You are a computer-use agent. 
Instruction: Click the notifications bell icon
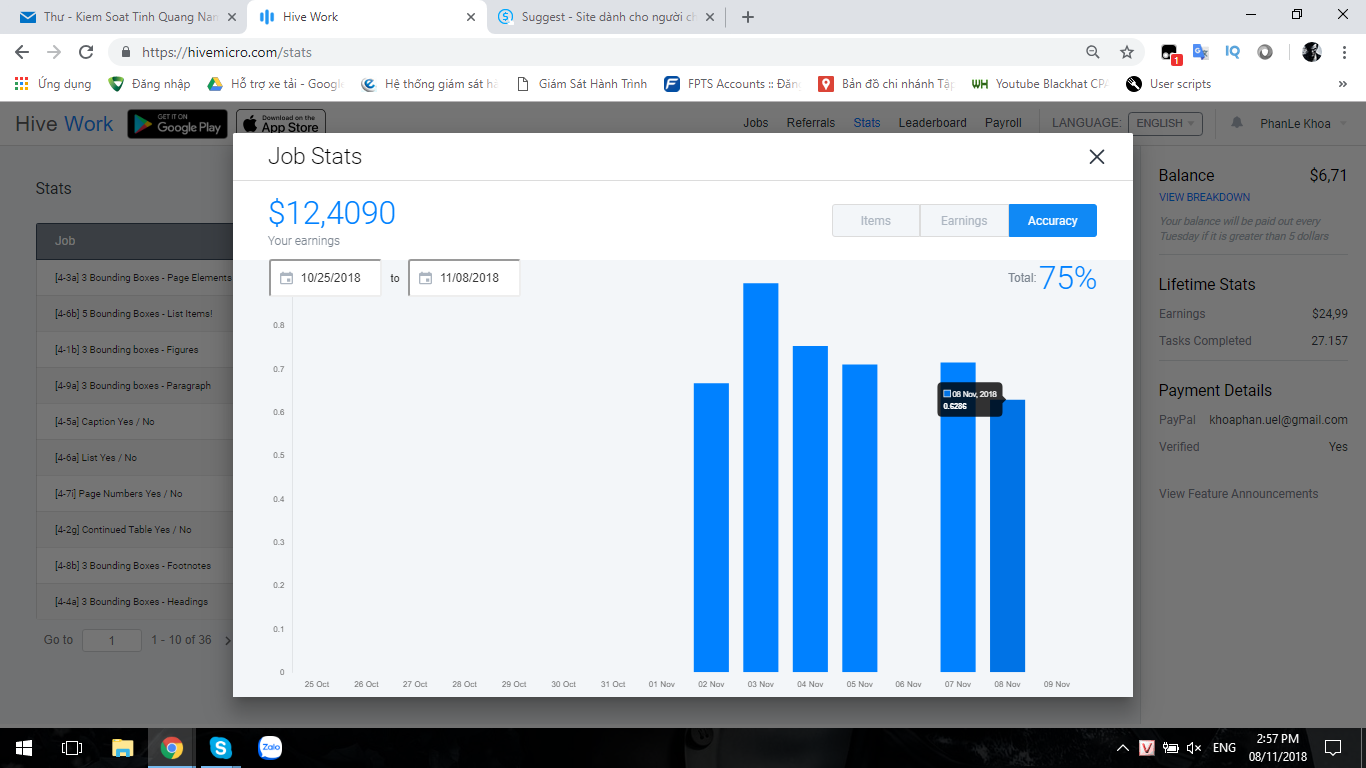[x=1237, y=123]
